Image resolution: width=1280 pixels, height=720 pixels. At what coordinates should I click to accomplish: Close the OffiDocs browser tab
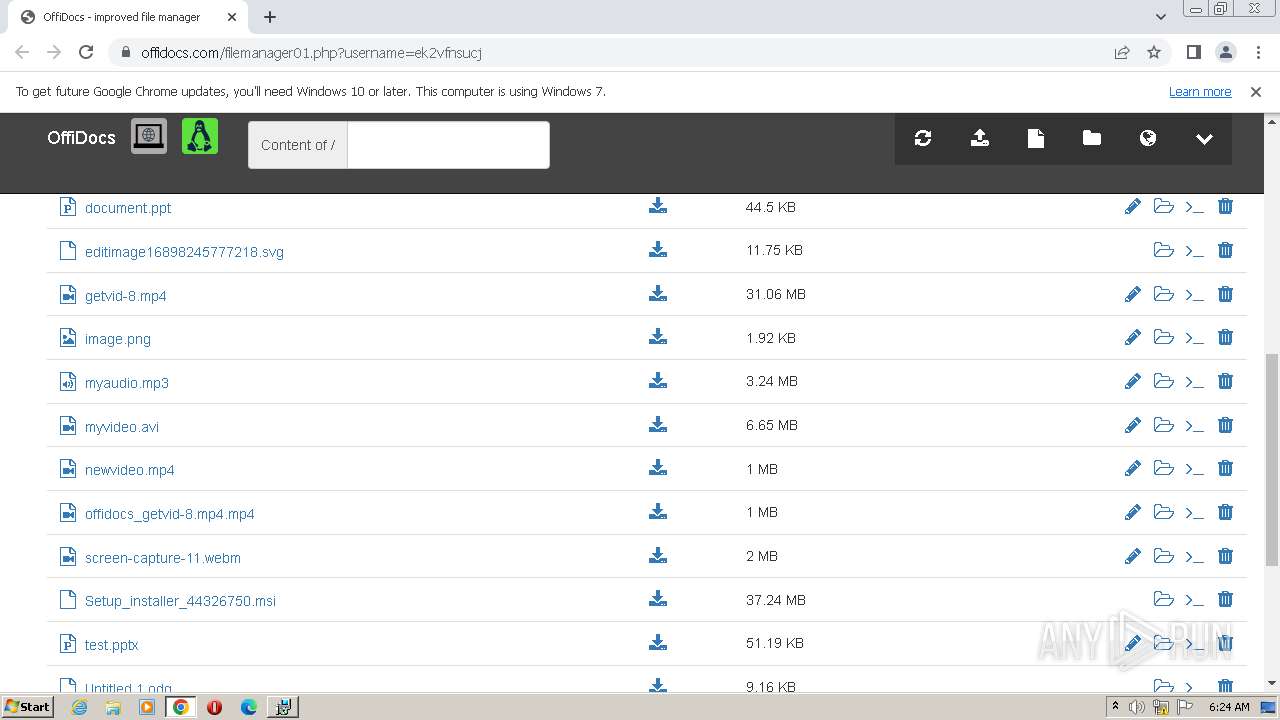232,17
